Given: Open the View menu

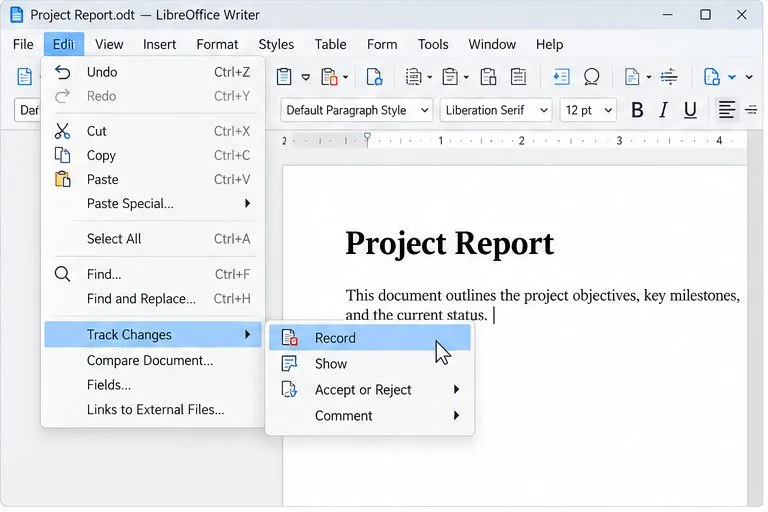Looking at the screenshot, I should coord(109,44).
